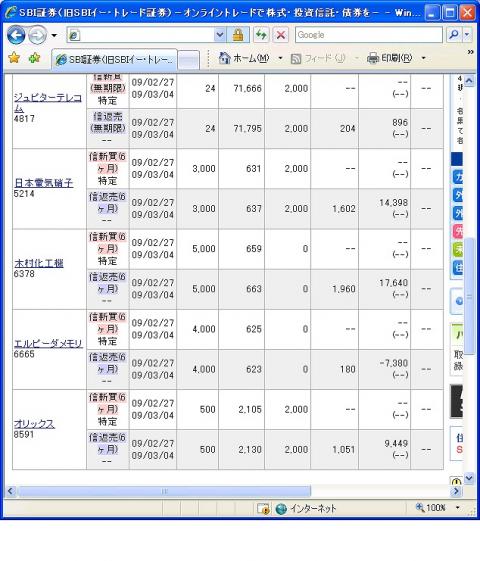Open オリックス stock link

pyautogui.click(x=34, y=424)
